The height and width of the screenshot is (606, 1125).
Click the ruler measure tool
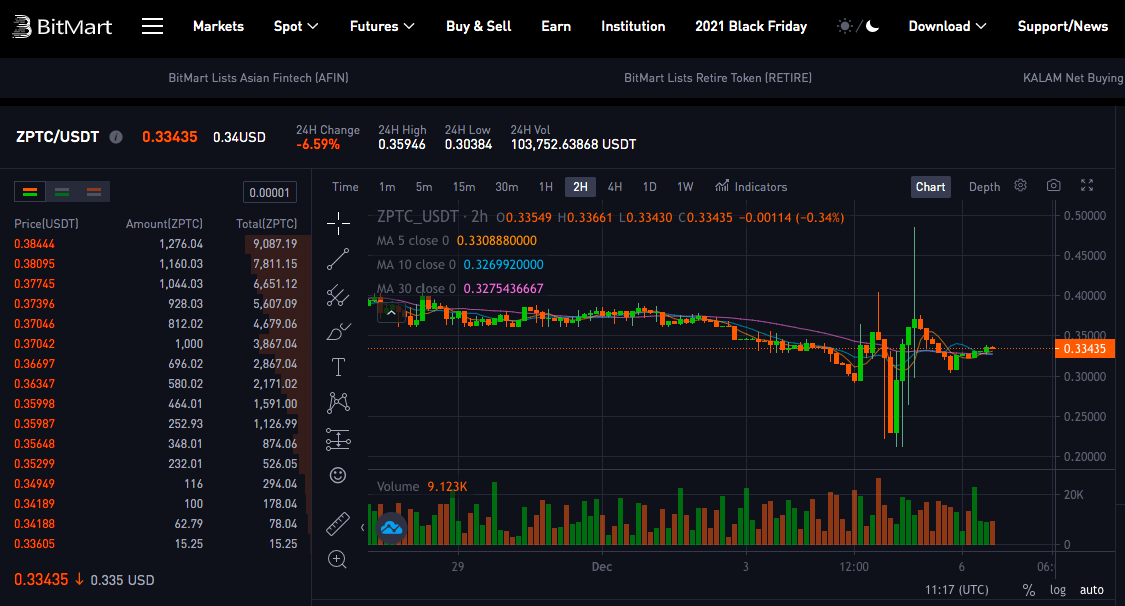[338, 523]
